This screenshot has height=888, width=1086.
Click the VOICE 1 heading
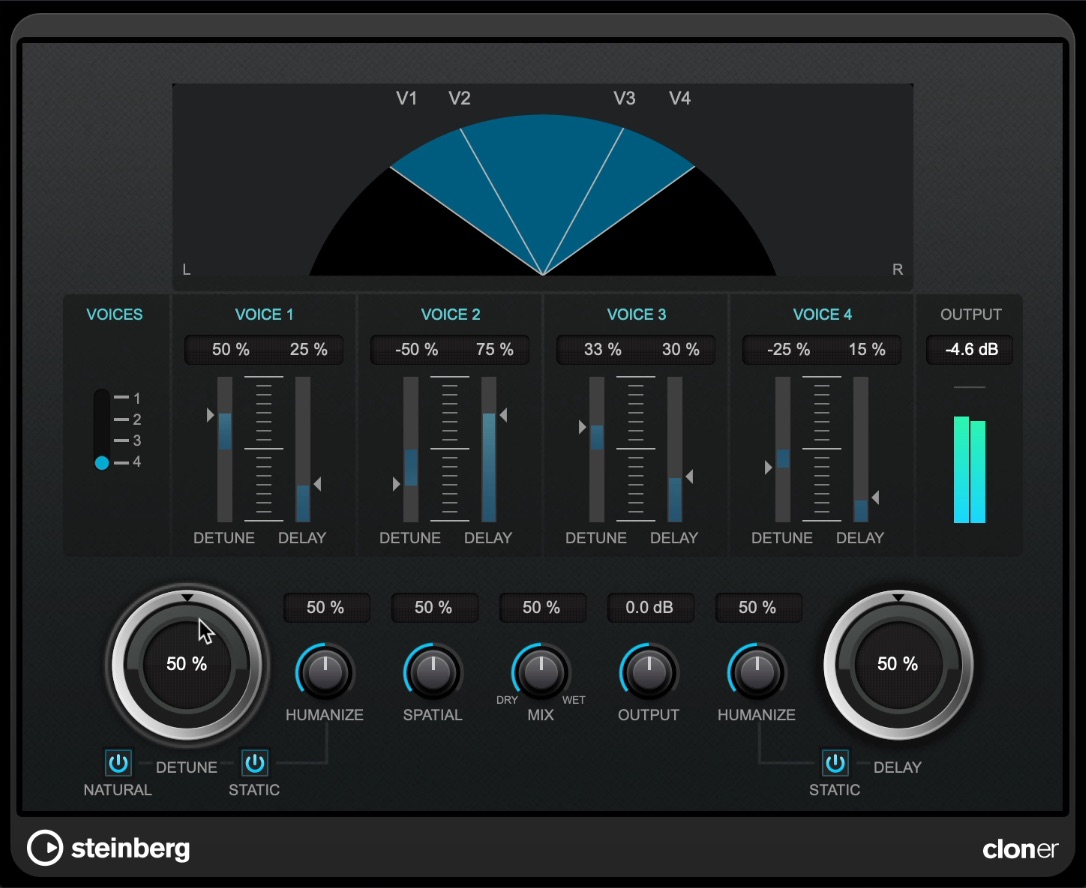click(x=264, y=314)
